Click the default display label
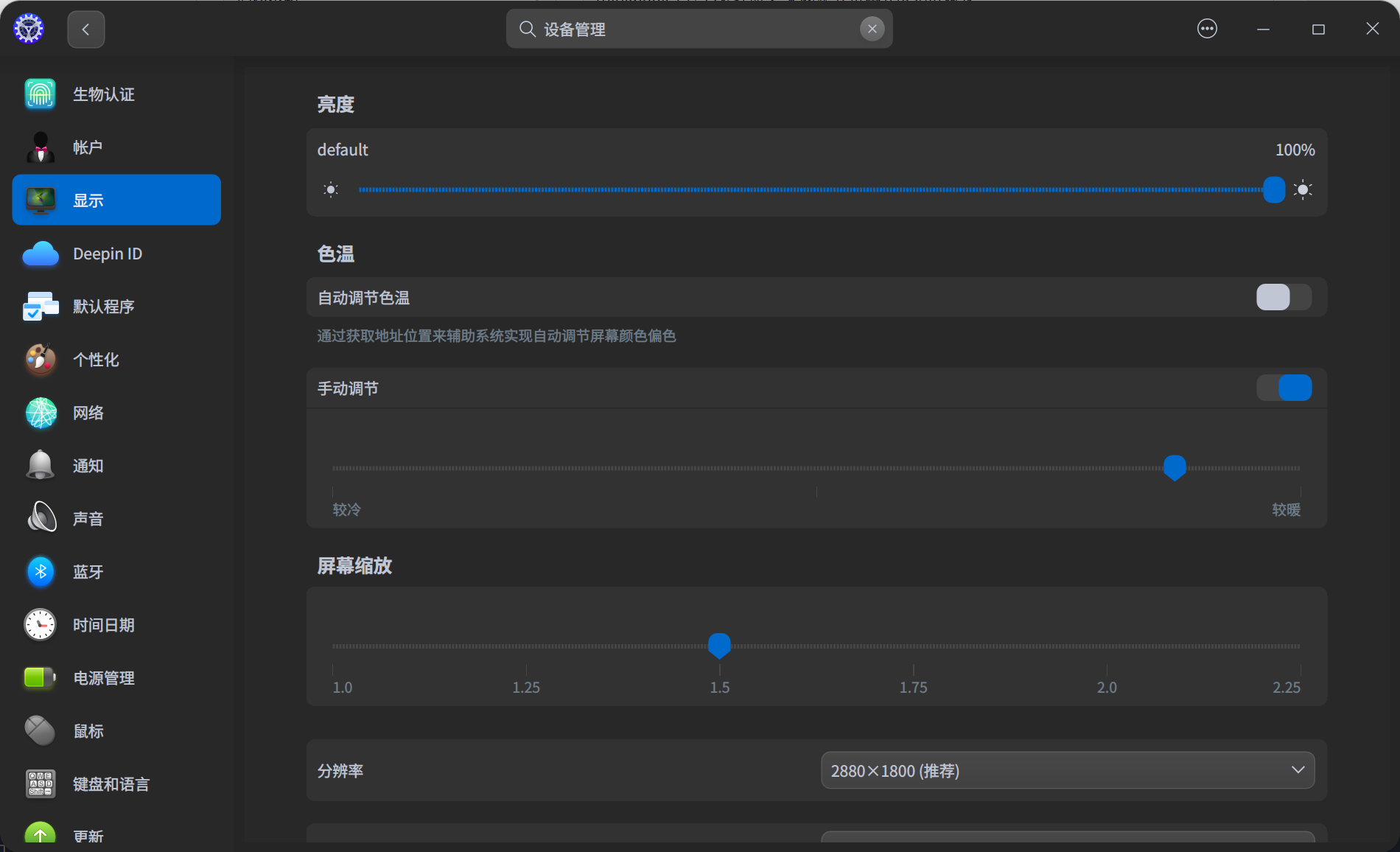 tap(343, 150)
